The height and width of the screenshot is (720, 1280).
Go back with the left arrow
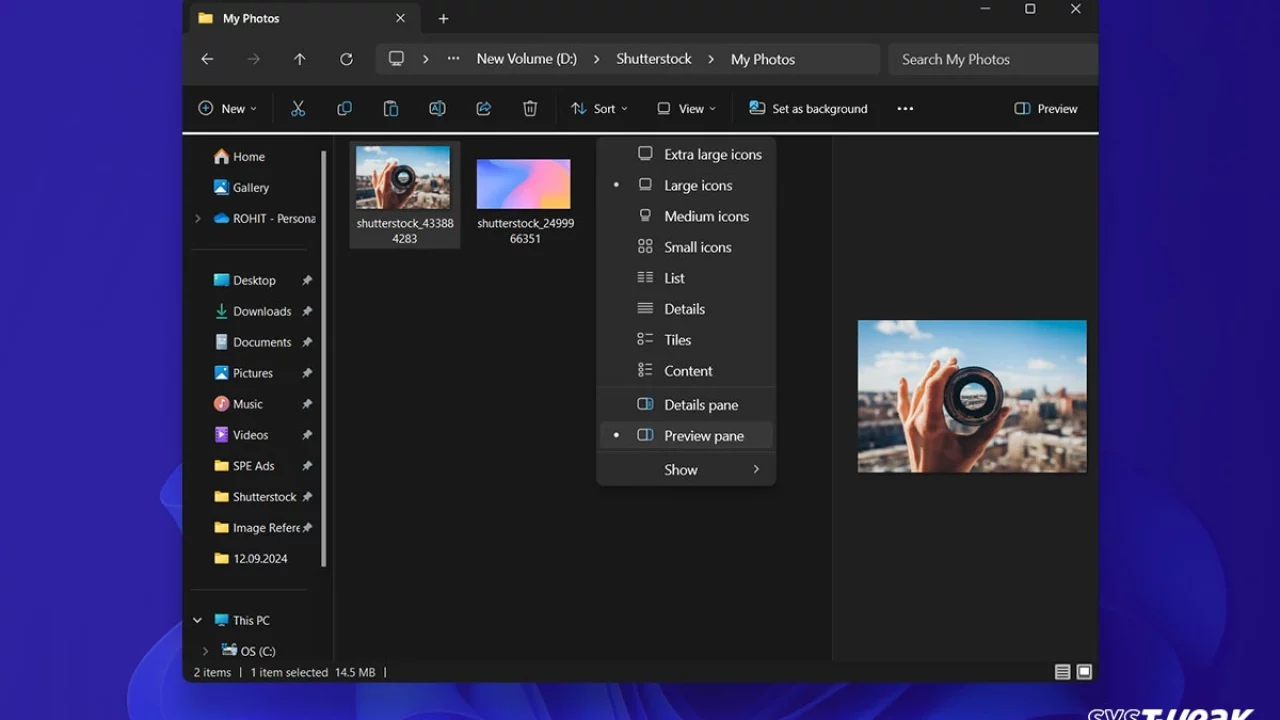tap(207, 59)
